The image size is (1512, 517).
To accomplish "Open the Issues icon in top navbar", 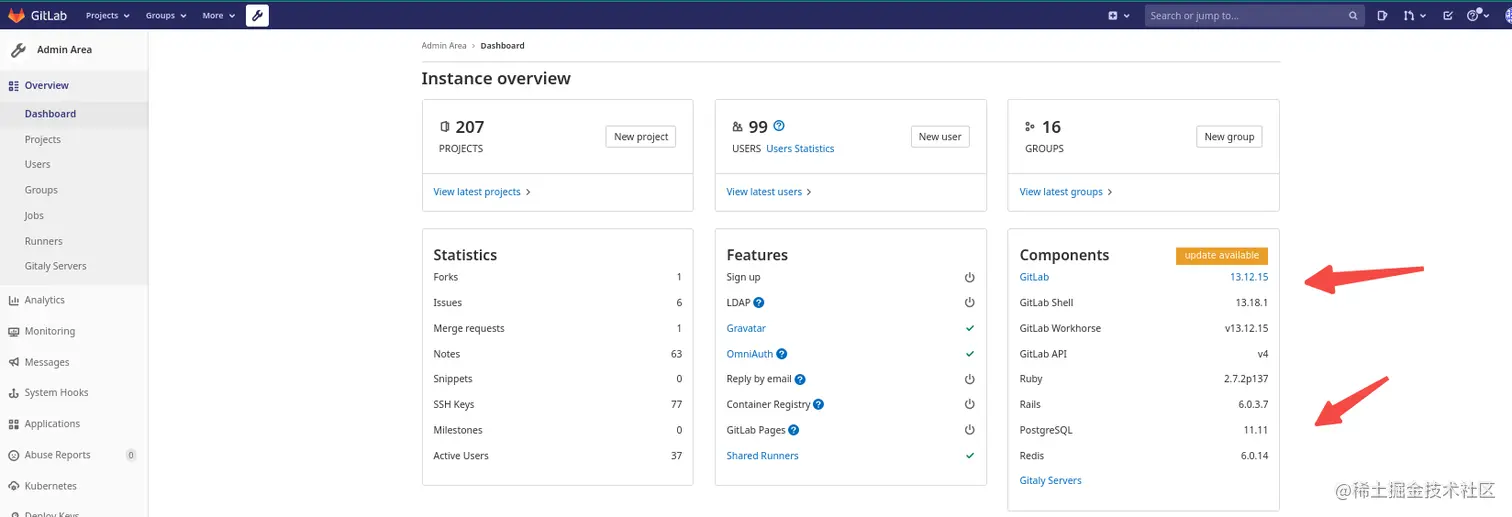I will click(x=1382, y=16).
